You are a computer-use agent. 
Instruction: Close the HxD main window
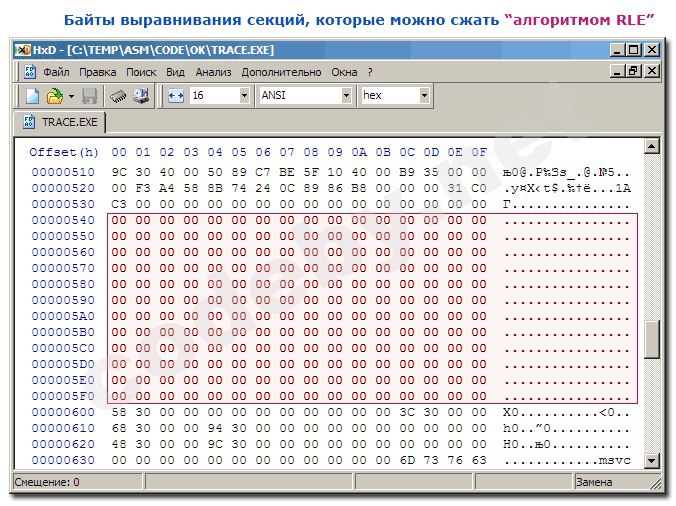pyautogui.click(x=652, y=50)
